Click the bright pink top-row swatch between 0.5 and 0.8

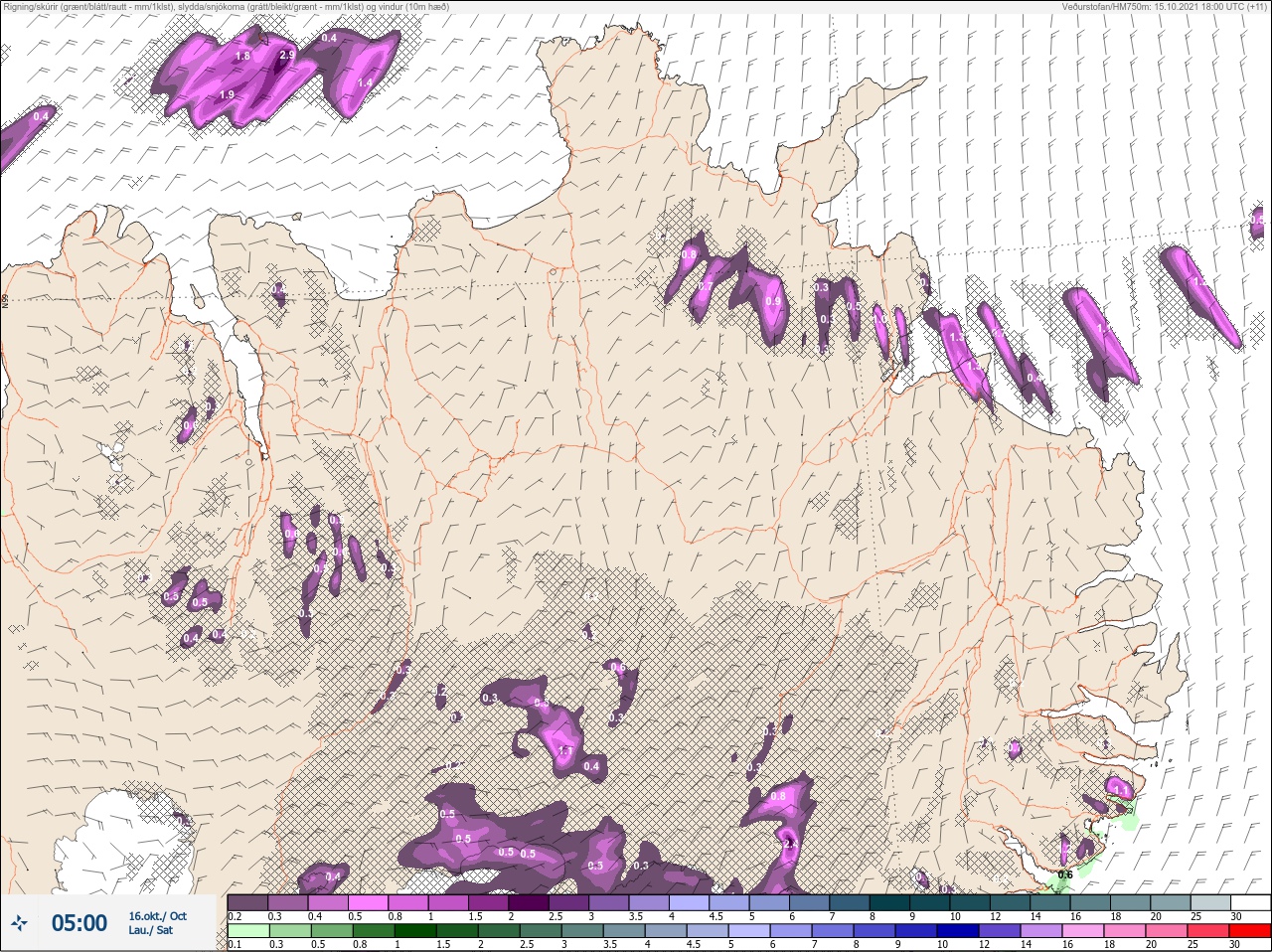click(368, 903)
